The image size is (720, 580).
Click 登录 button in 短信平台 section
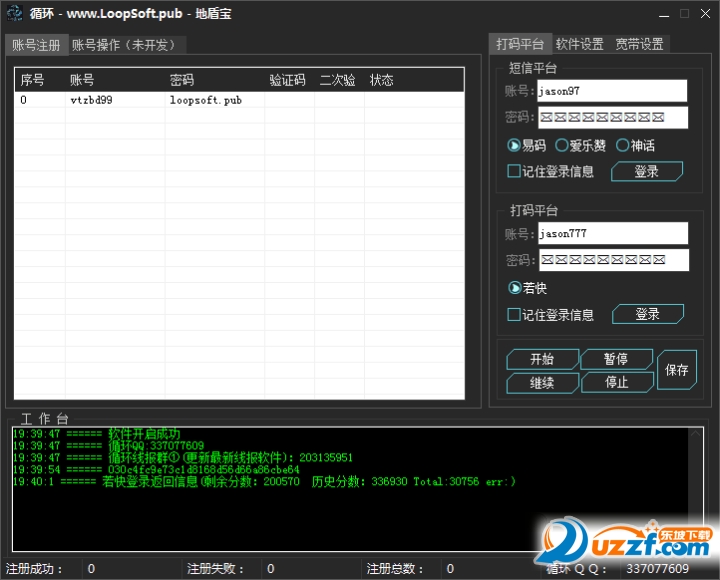coord(647,171)
